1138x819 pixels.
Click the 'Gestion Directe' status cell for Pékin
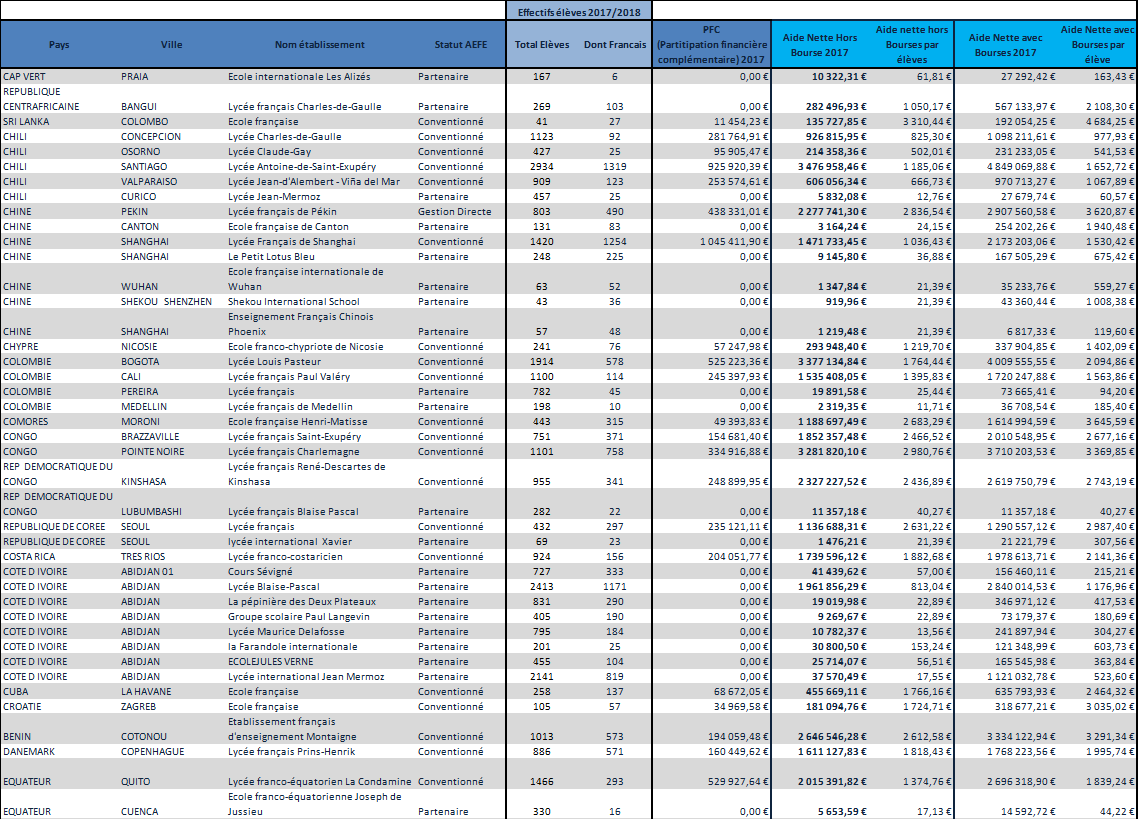click(454, 211)
